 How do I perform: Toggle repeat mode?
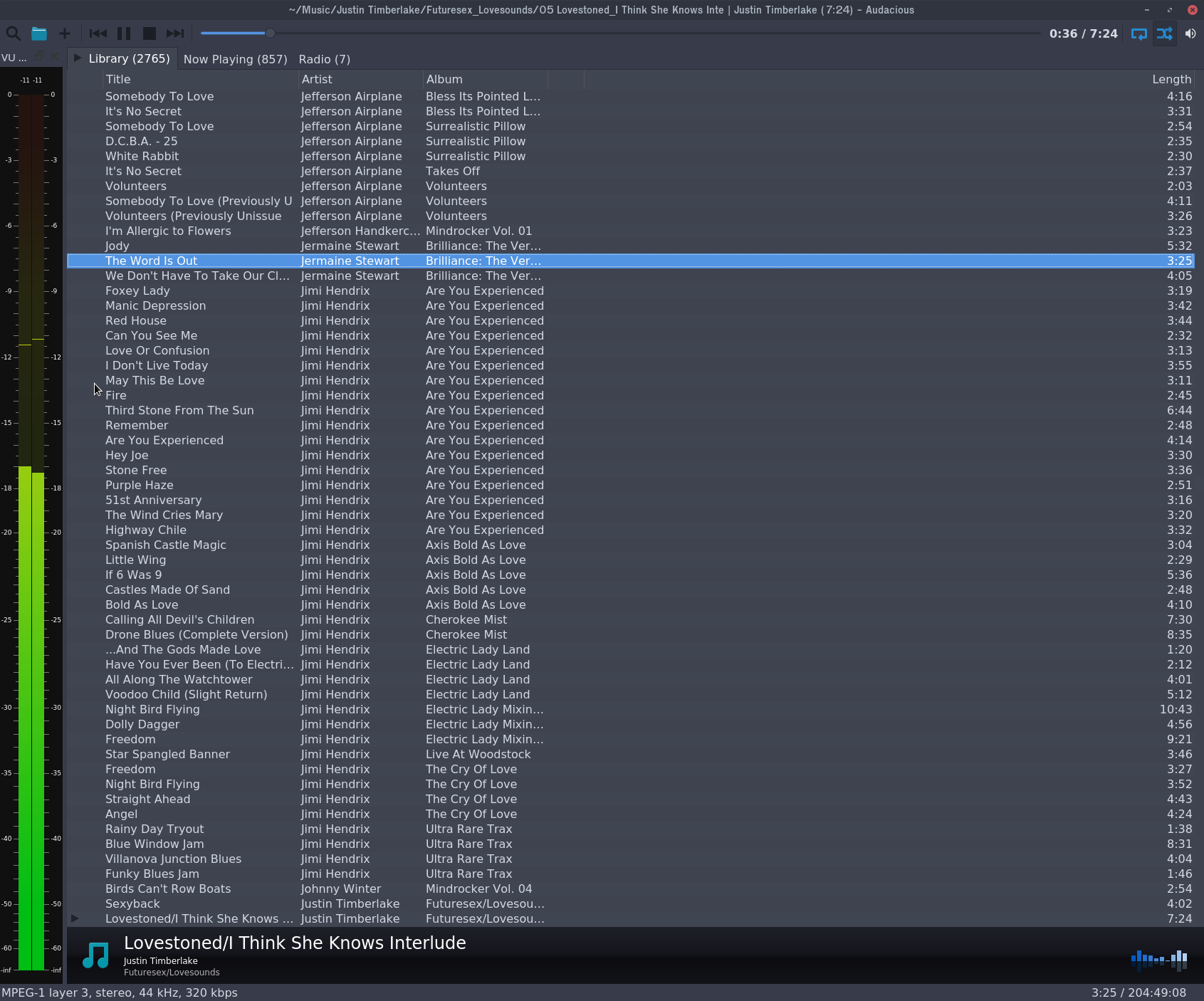(1139, 33)
